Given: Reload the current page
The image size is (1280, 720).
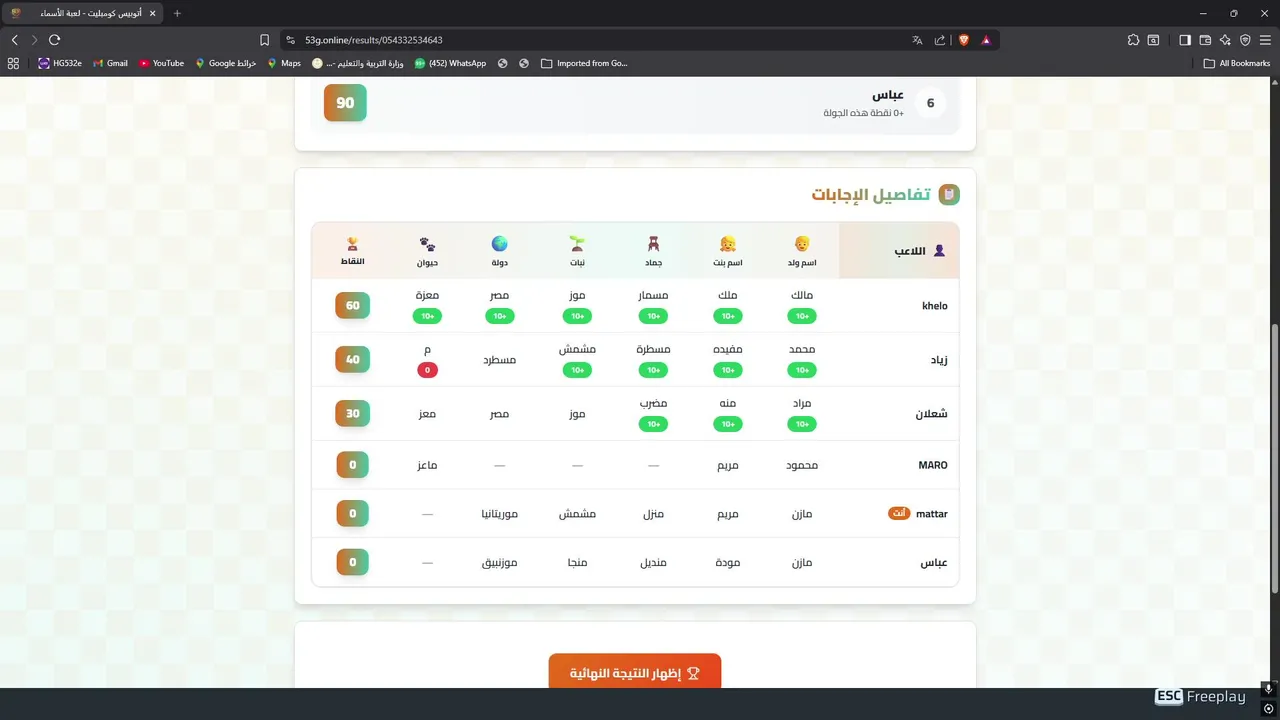Looking at the screenshot, I should tap(54, 40).
